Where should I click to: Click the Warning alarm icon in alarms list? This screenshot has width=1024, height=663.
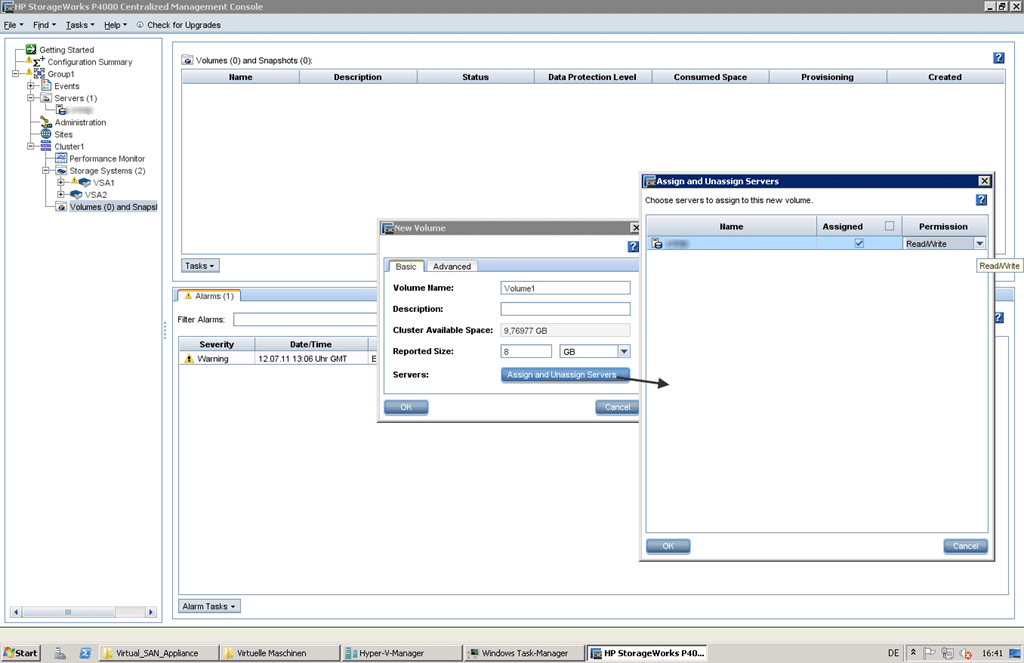(x=189, y=359)
